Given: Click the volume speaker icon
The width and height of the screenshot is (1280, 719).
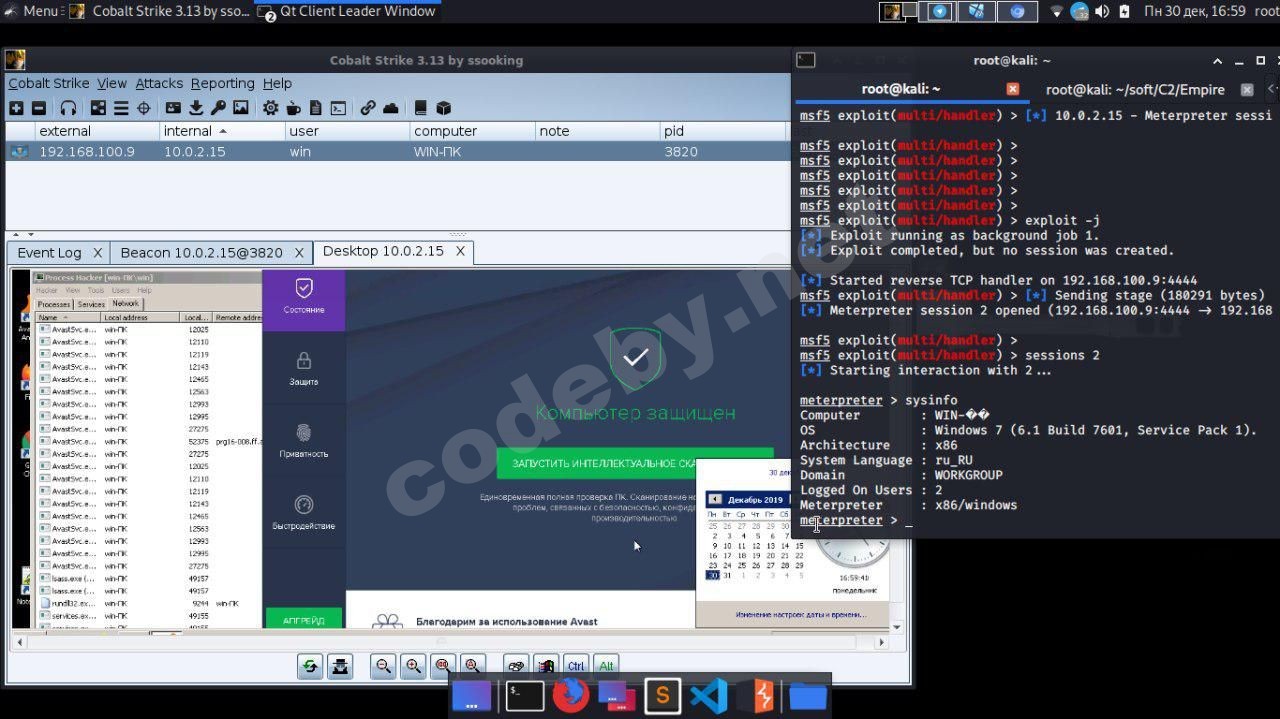Looking at the screenshot, I should click(x=1102, y=11).
